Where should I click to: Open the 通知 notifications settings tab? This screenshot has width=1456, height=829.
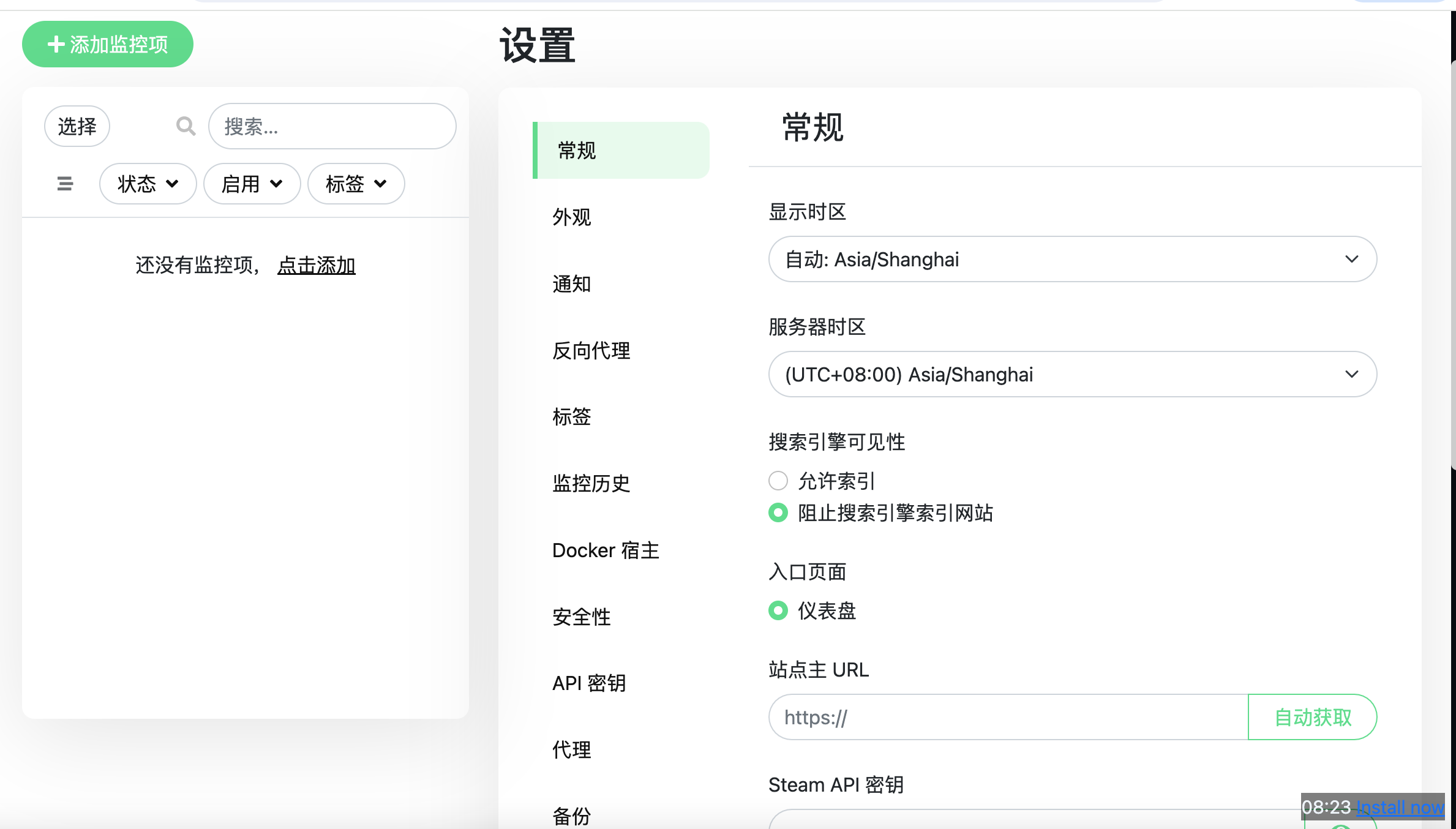point(572,283)
